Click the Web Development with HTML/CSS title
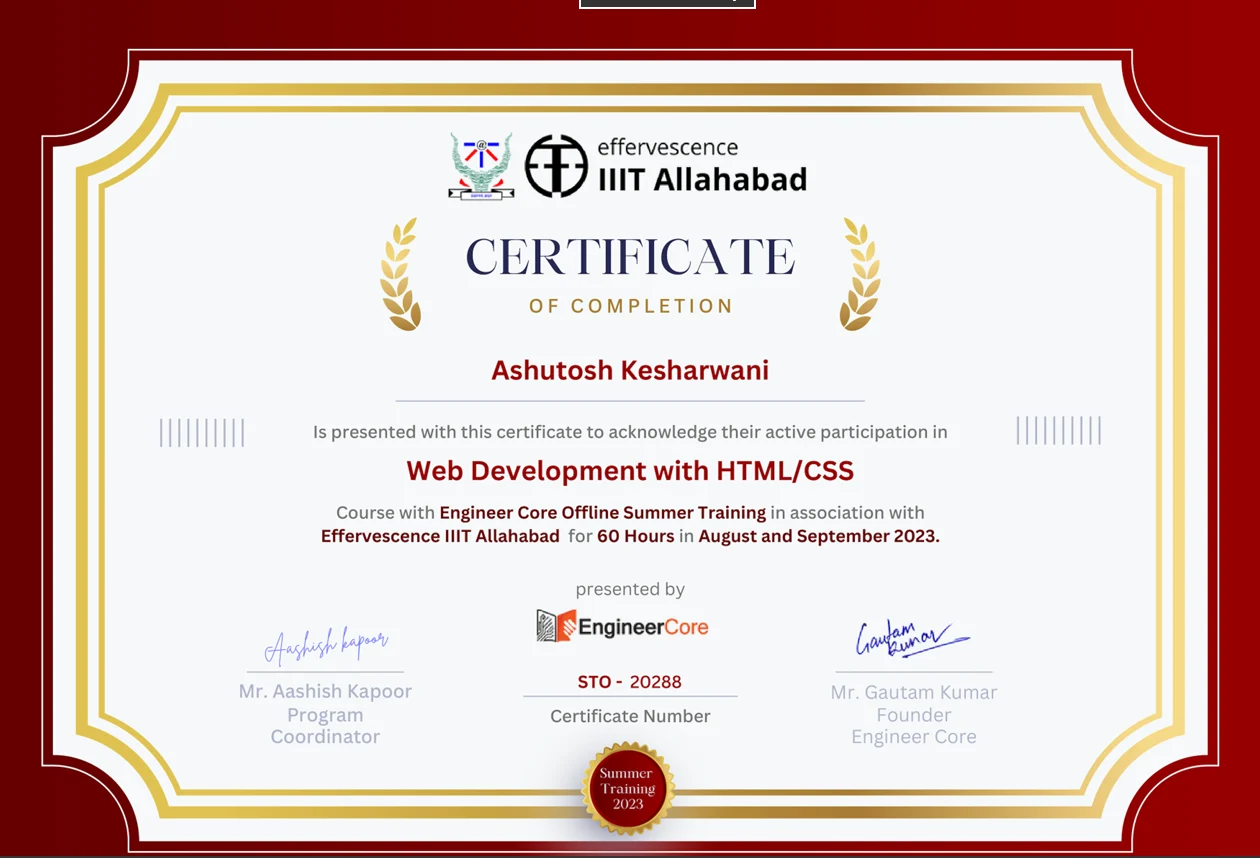The image size is (1260, 858). click(x=630, y=470)
